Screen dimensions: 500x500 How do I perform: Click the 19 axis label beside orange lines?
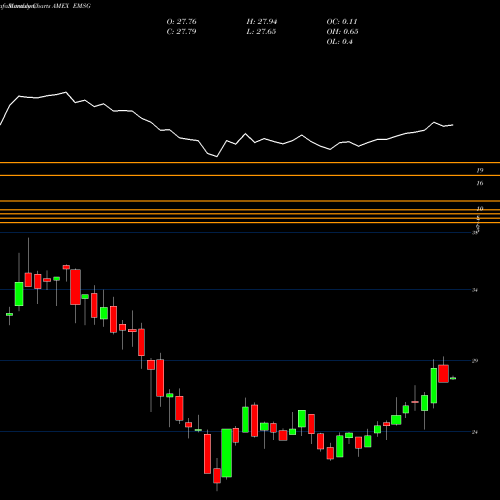click(479, 171)
